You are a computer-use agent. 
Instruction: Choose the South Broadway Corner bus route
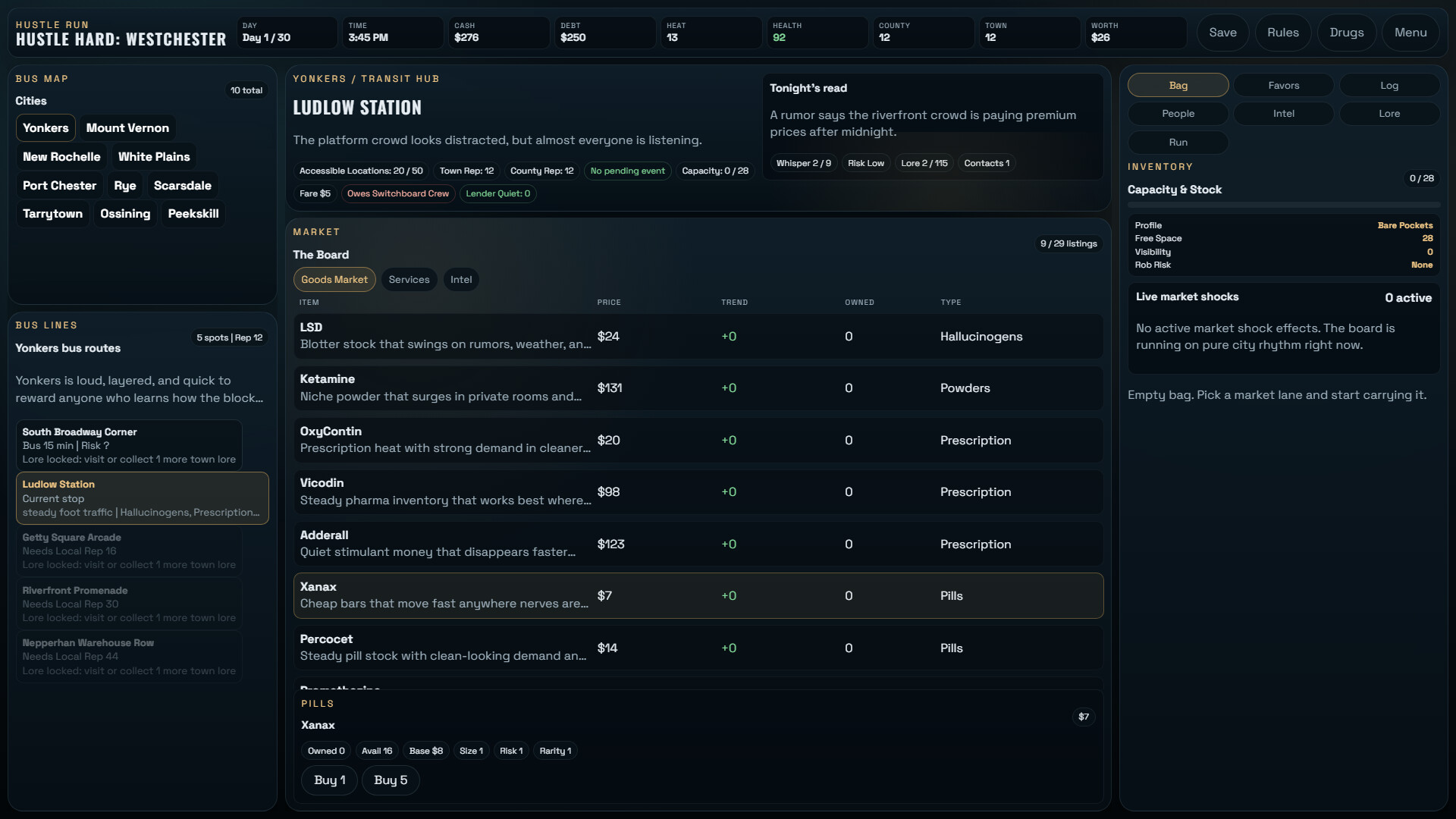point(129,445)
